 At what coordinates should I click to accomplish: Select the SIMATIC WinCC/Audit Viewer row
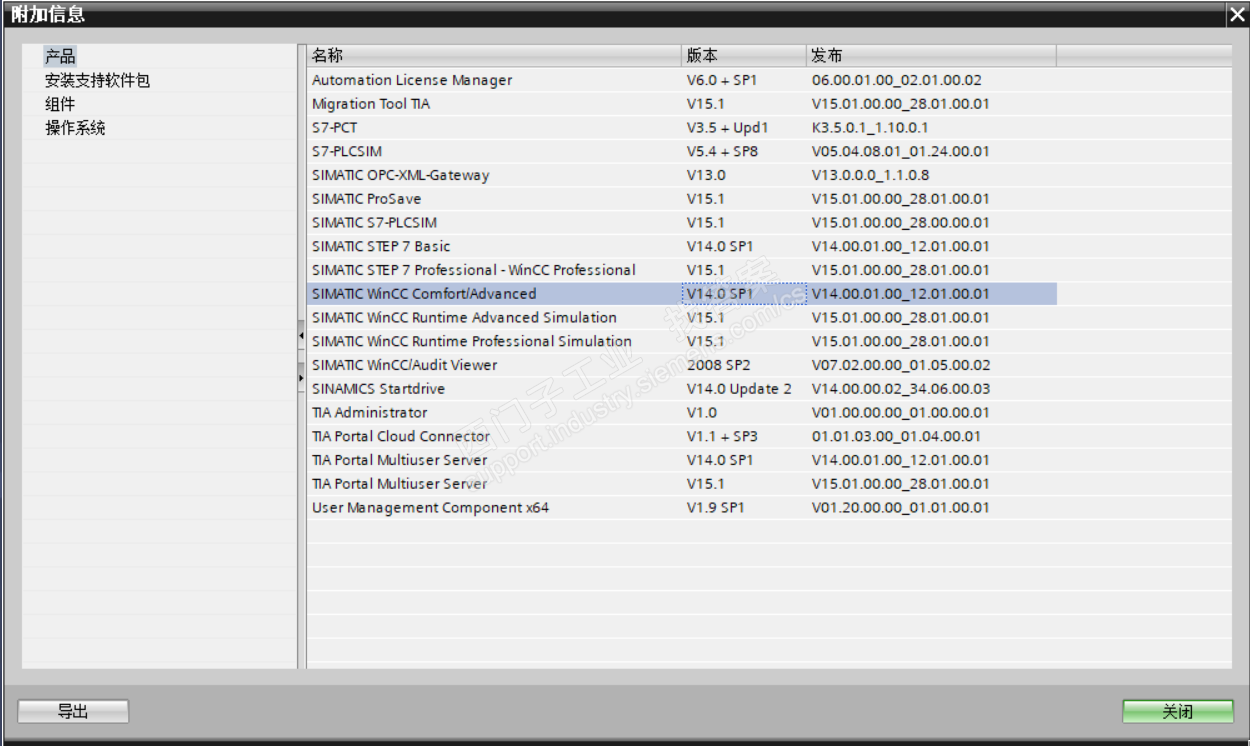coord(682,365)
